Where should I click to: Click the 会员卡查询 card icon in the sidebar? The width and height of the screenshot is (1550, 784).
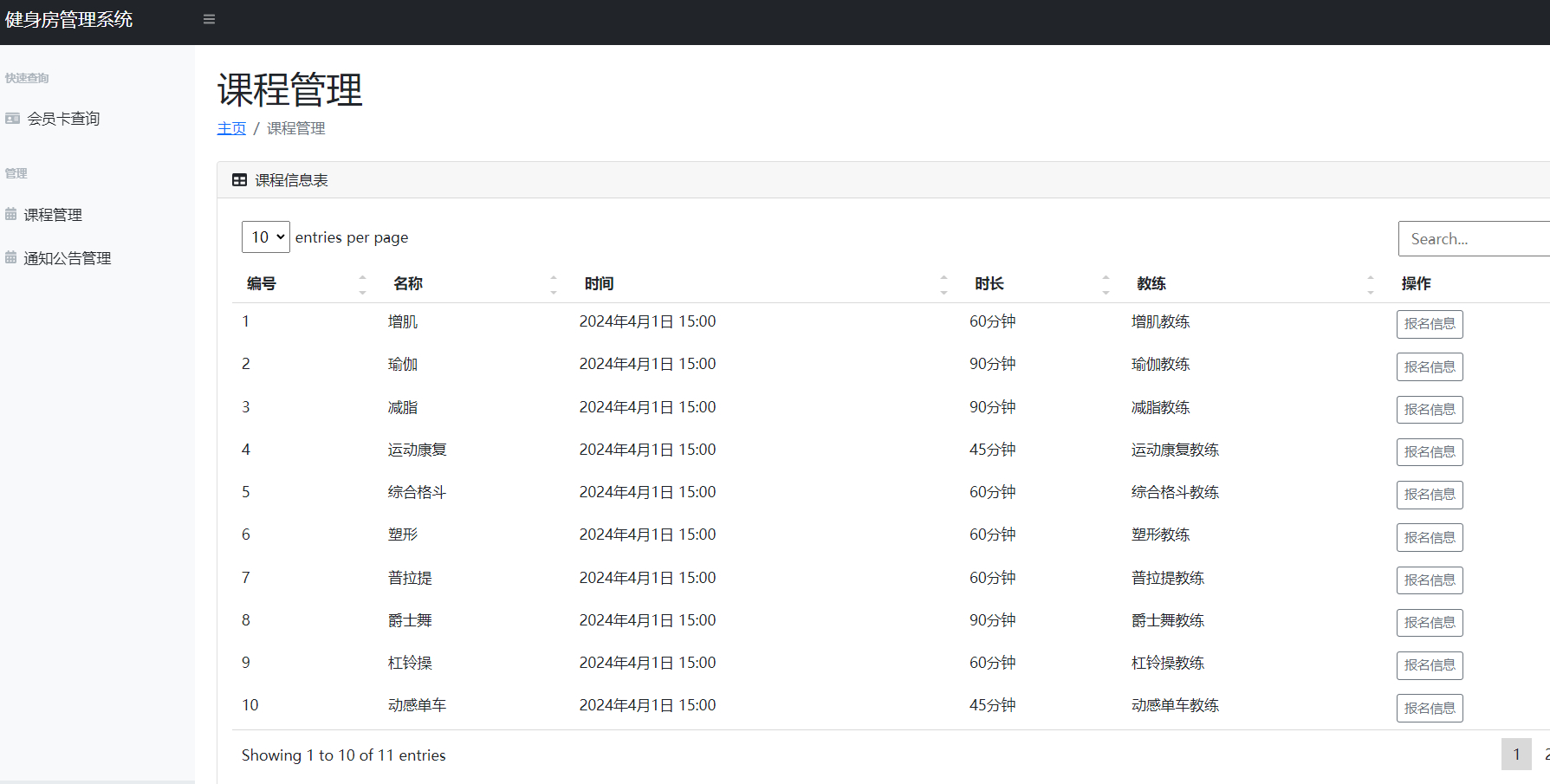pos(12,119)
